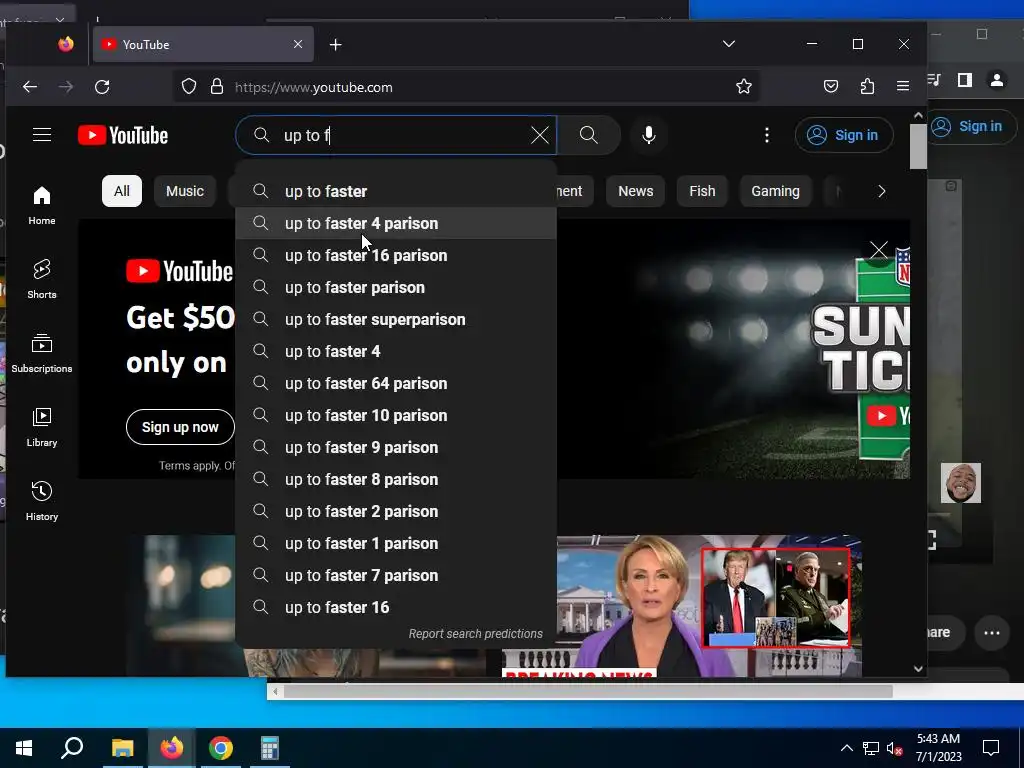Choose suggestion "up to faster 16"
Screen dimensions: 1024x768
coord(396,607)
